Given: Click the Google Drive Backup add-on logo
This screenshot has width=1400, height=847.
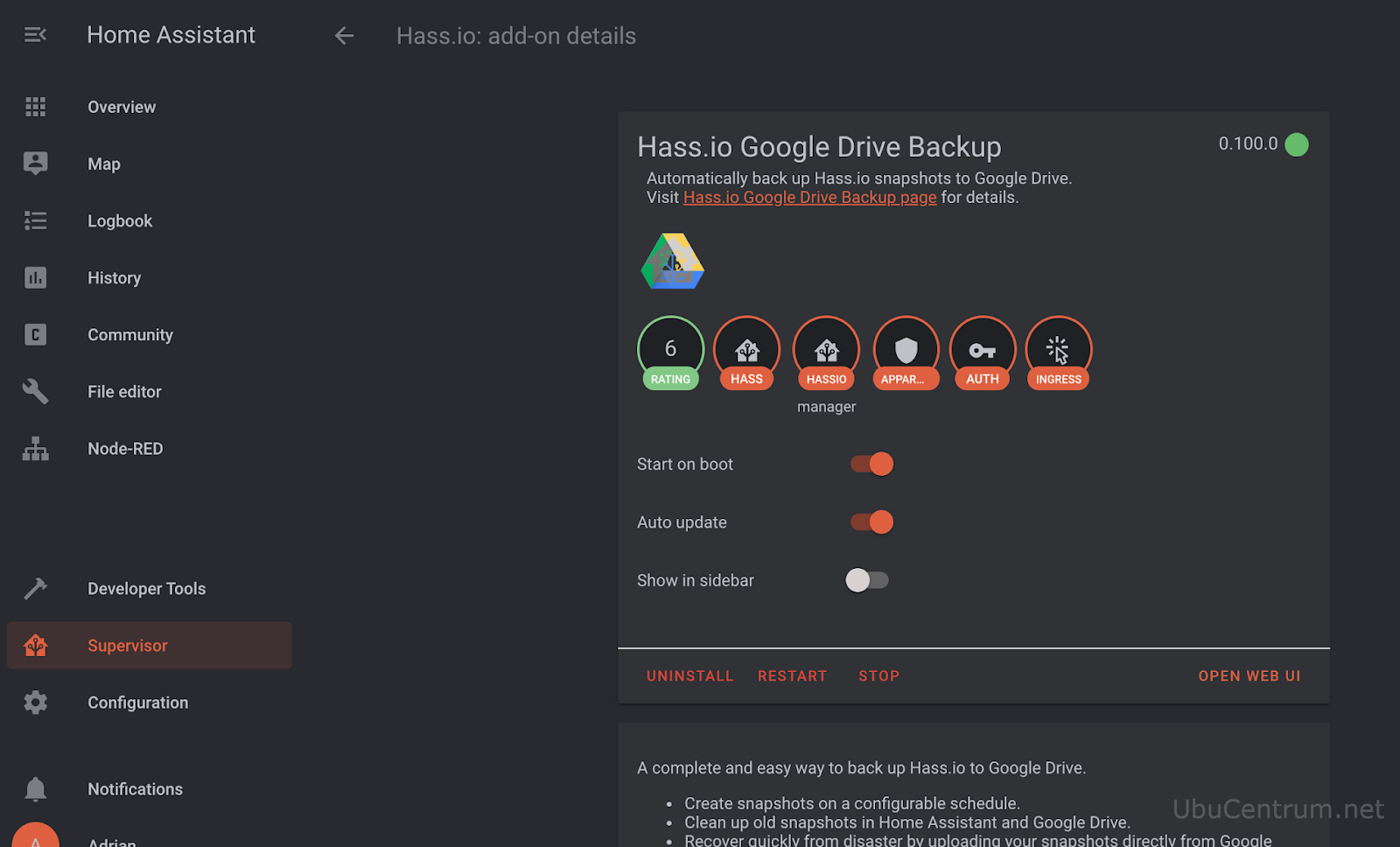Looking at the screenshot, I should coord(673,261).
